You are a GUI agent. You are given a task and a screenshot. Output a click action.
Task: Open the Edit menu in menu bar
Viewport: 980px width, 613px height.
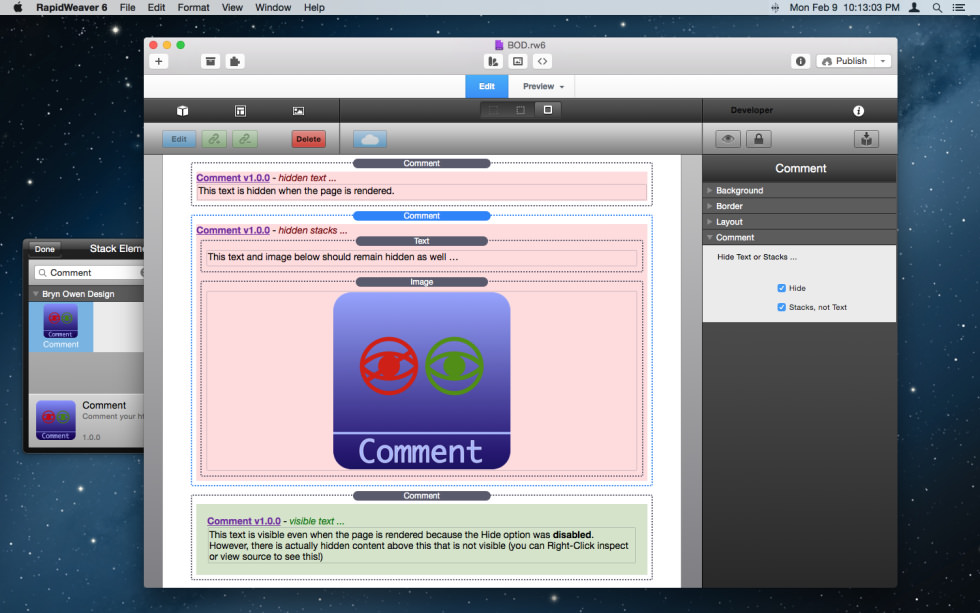click(156, 7)
